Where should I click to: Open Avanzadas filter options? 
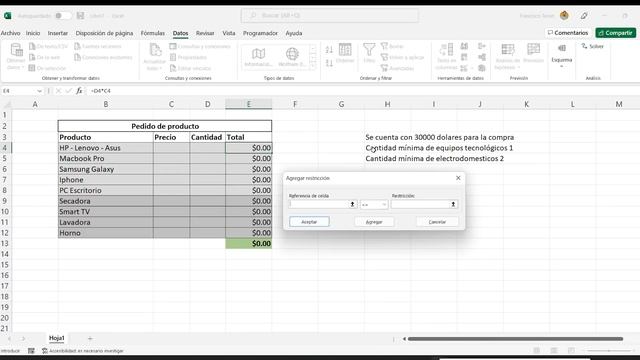tap(398, 68)
